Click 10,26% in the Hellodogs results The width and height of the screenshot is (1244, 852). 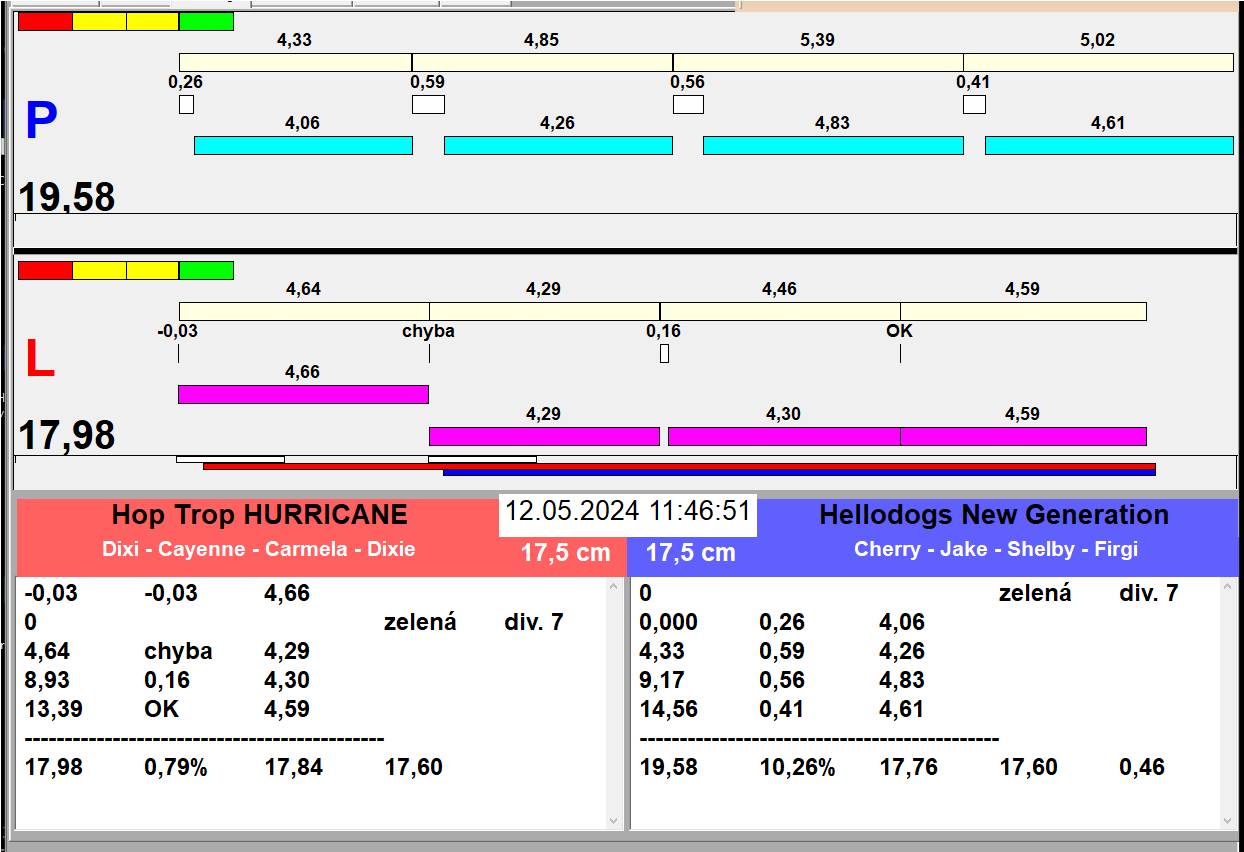click(x=797, y=768)
